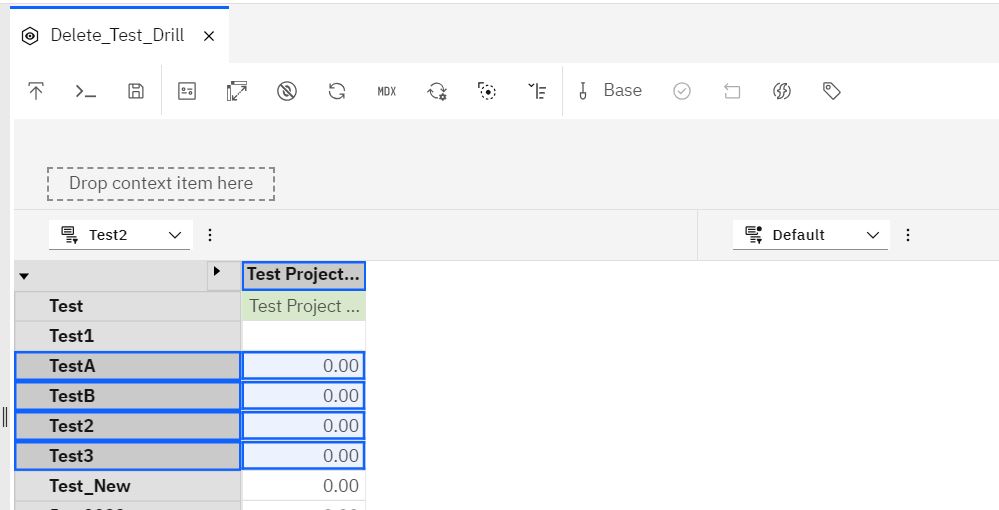The height and width of the screenshot is (510, 999).
Task: Select the 'Test Project...' column header
Action: (303, 275)
